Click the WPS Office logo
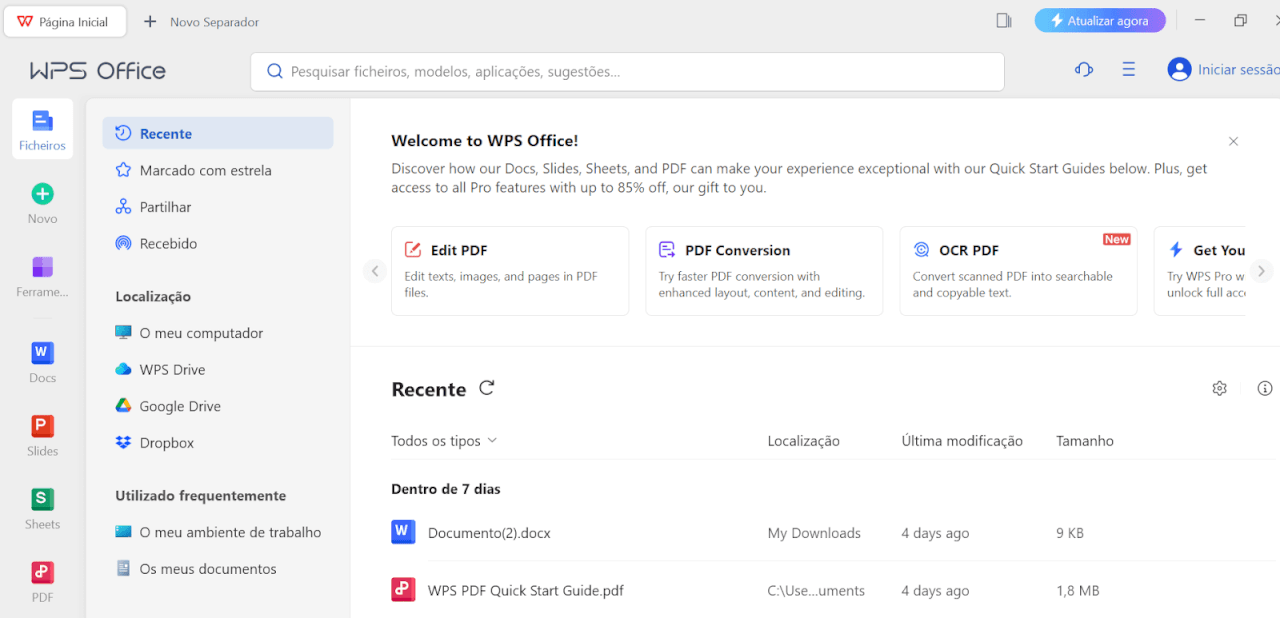Viewport: 1280px width, 618px height. pos(98,71)
